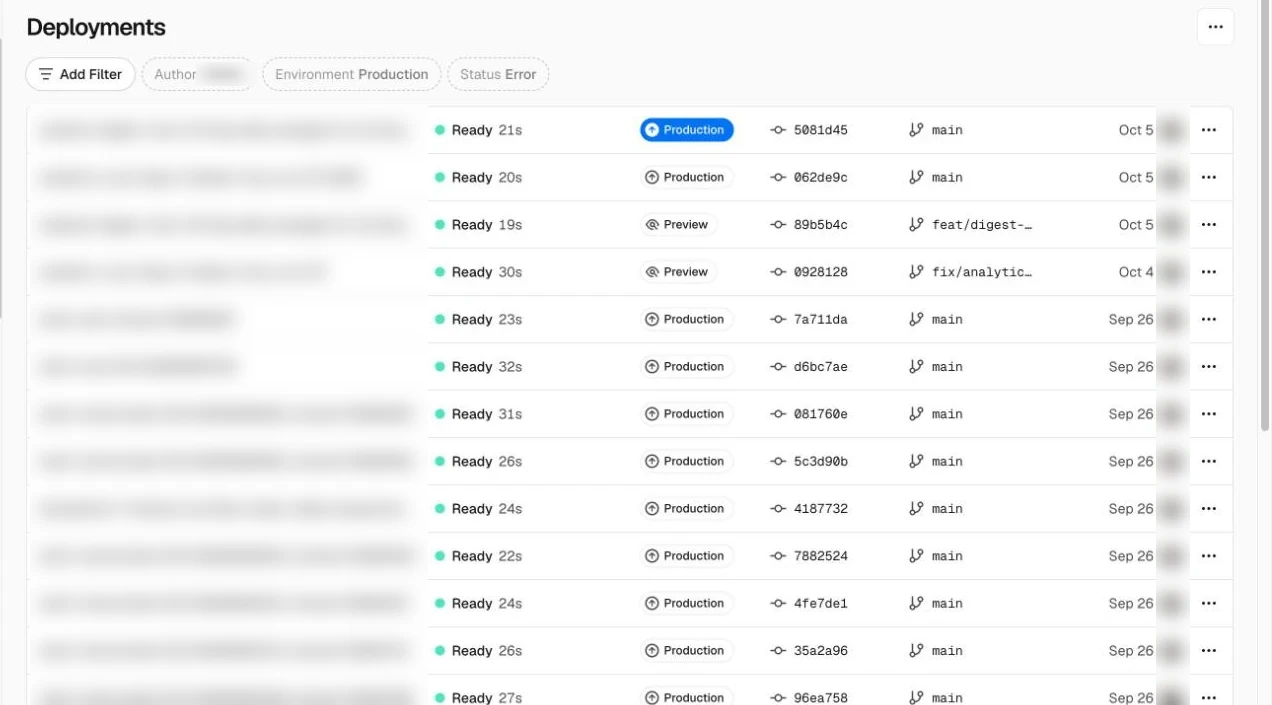Click main branch in the 5081d45 row
The width and height of the screenshot is (1272, 705).
(947, 130)
